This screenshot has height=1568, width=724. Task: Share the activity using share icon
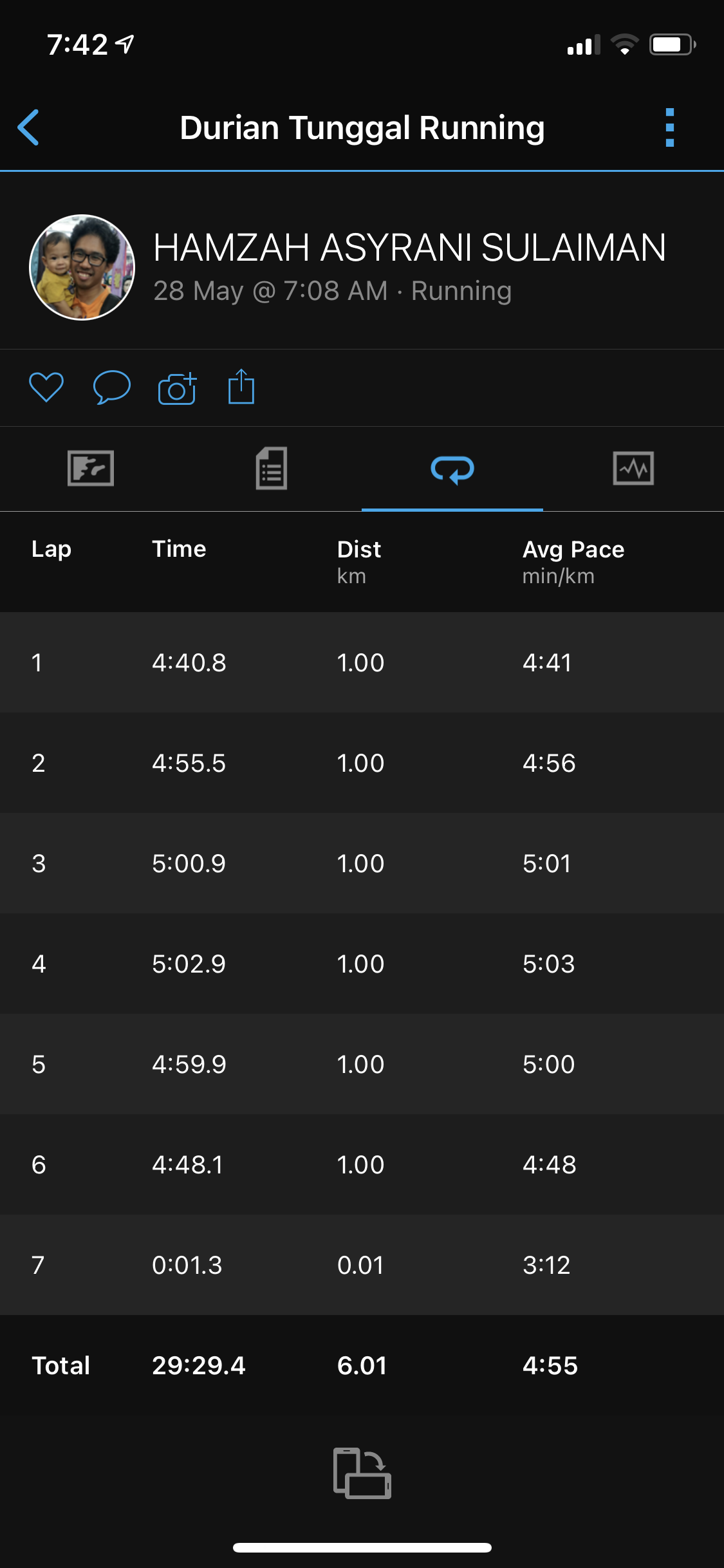point(241,387)
